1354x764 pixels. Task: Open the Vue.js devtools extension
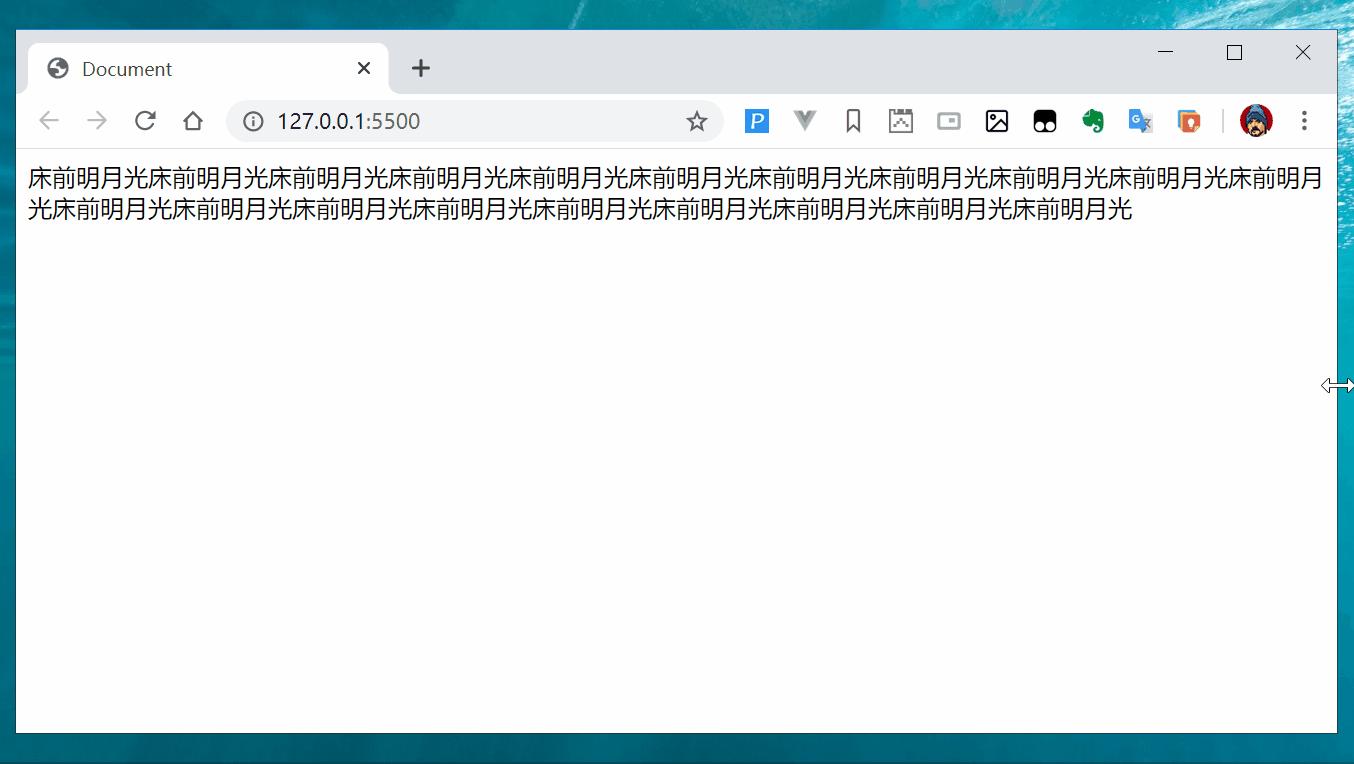[805, 120]
